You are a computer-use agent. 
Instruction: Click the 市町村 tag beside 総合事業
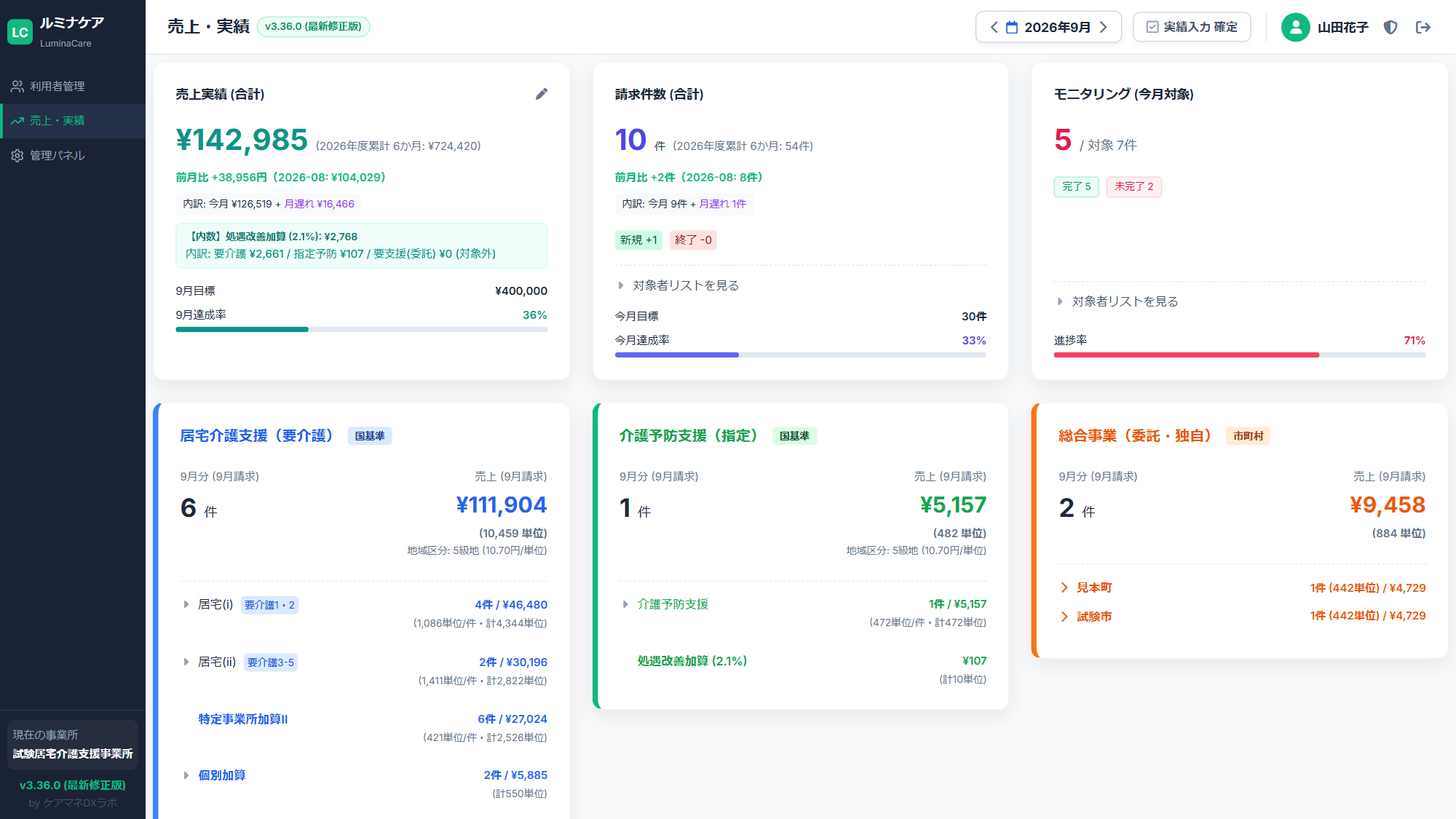(1248, 436)
